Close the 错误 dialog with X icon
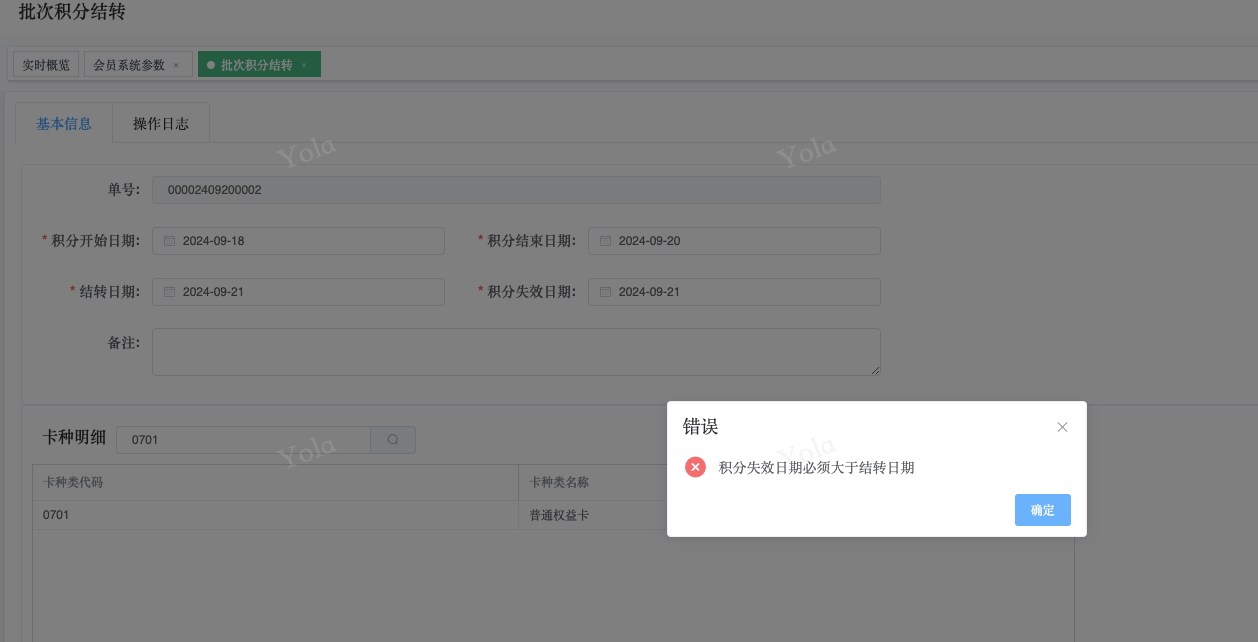 tap(1062, 427)
